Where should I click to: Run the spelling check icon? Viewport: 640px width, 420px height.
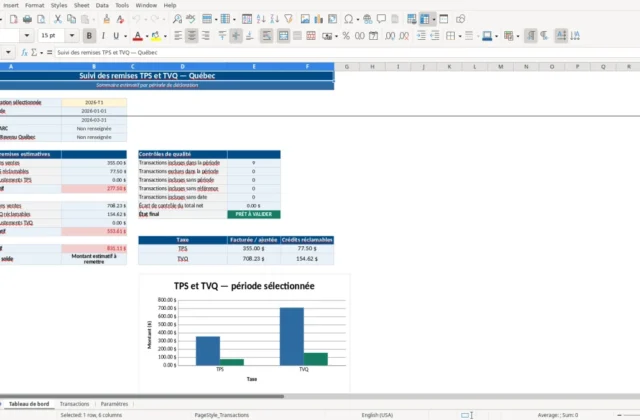191,19
